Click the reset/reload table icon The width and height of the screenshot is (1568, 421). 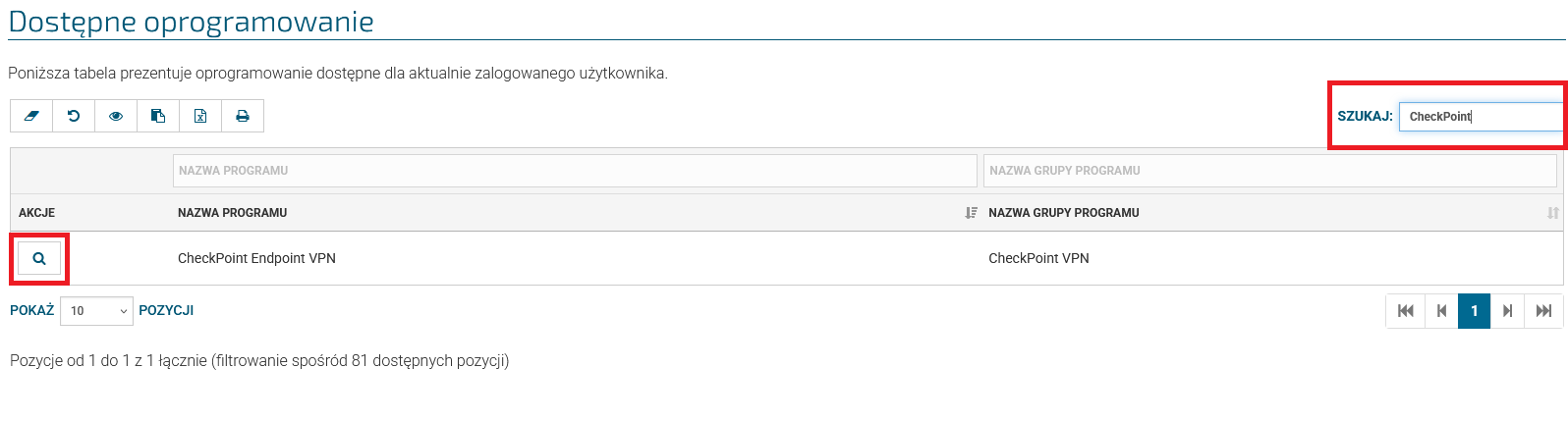(x=74, y=116)
